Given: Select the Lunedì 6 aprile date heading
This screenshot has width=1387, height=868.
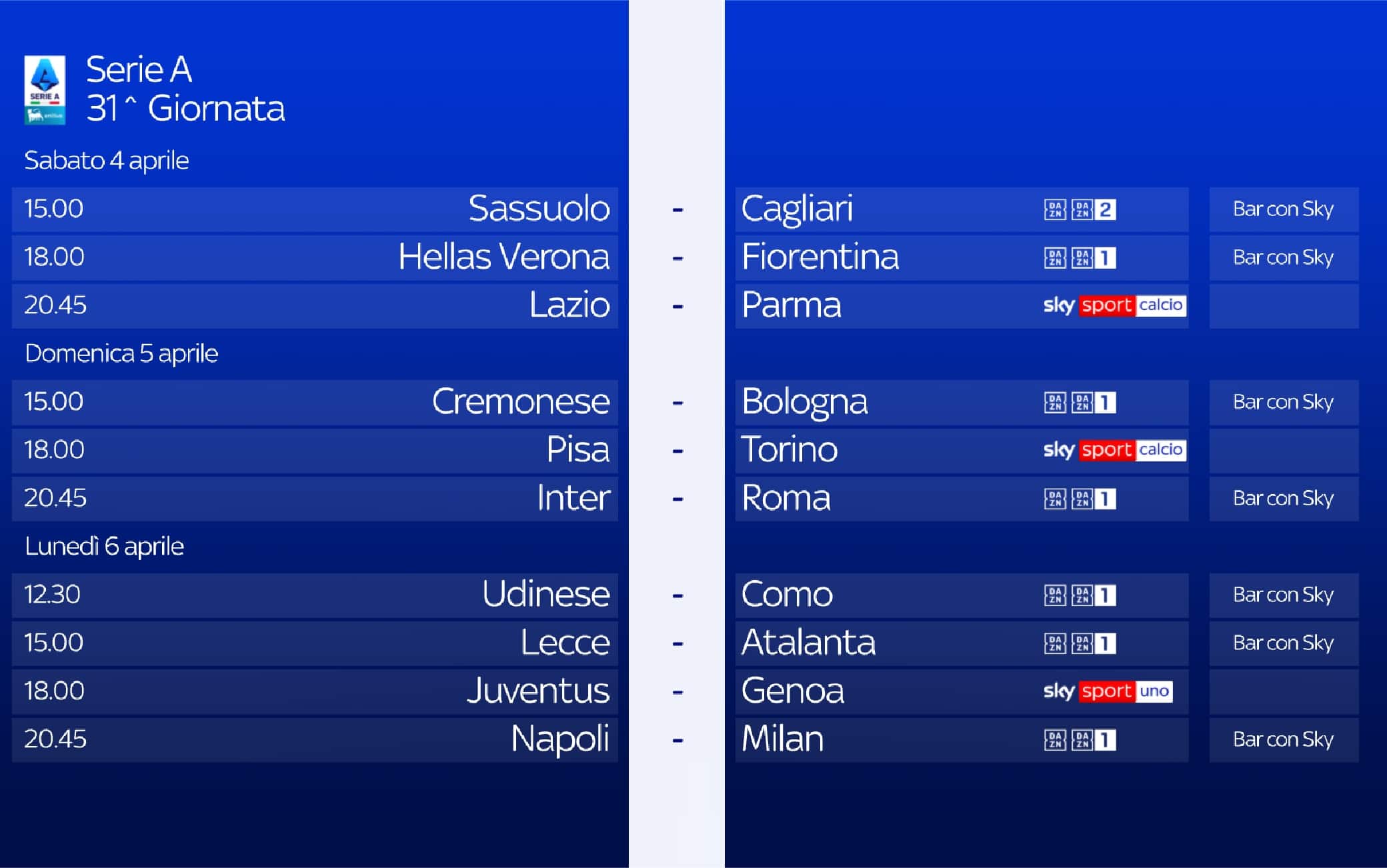Looking at the screenshot, I should (x=104, y=547).
